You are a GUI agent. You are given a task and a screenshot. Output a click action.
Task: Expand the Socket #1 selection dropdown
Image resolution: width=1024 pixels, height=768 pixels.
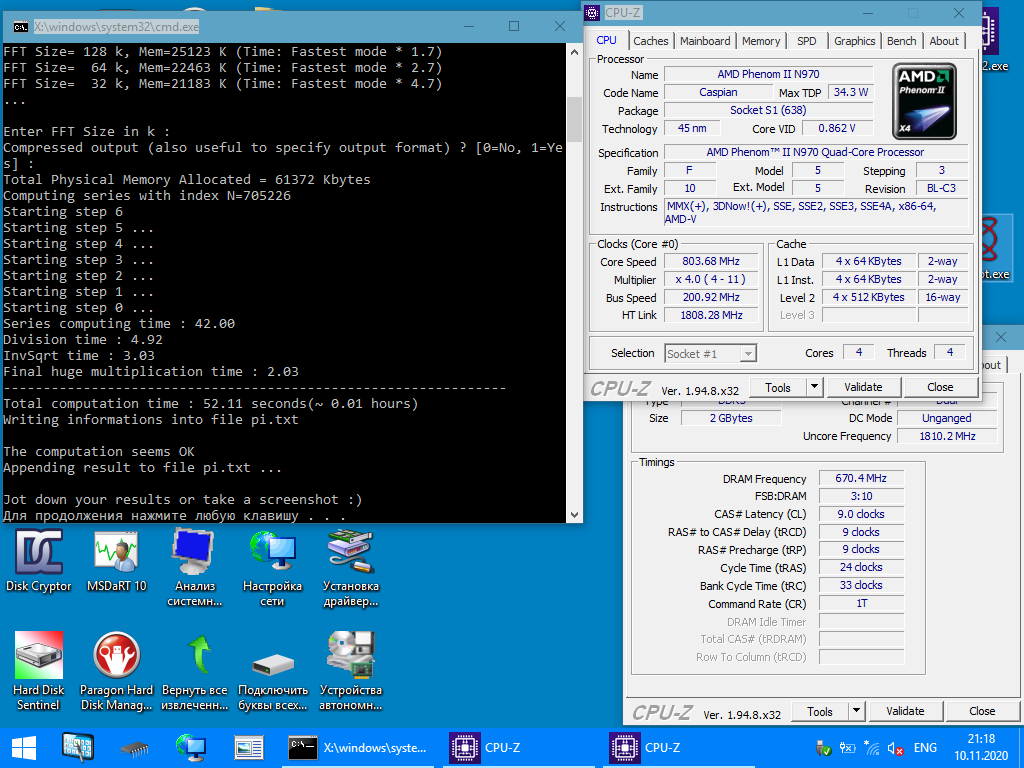pyautogui.click(x=748, y=354)
